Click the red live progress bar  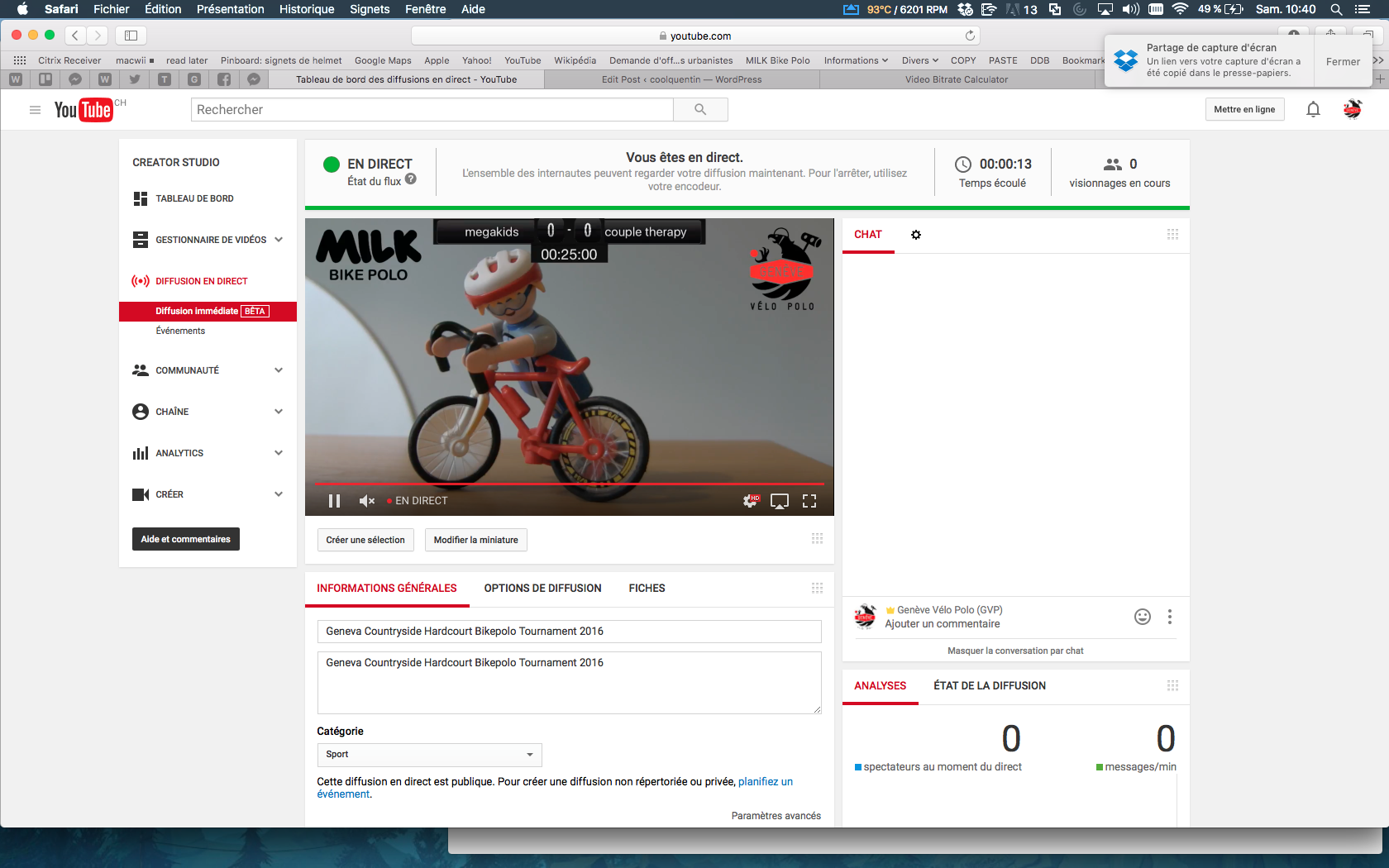pyautogui.click(x=569, y=484)
